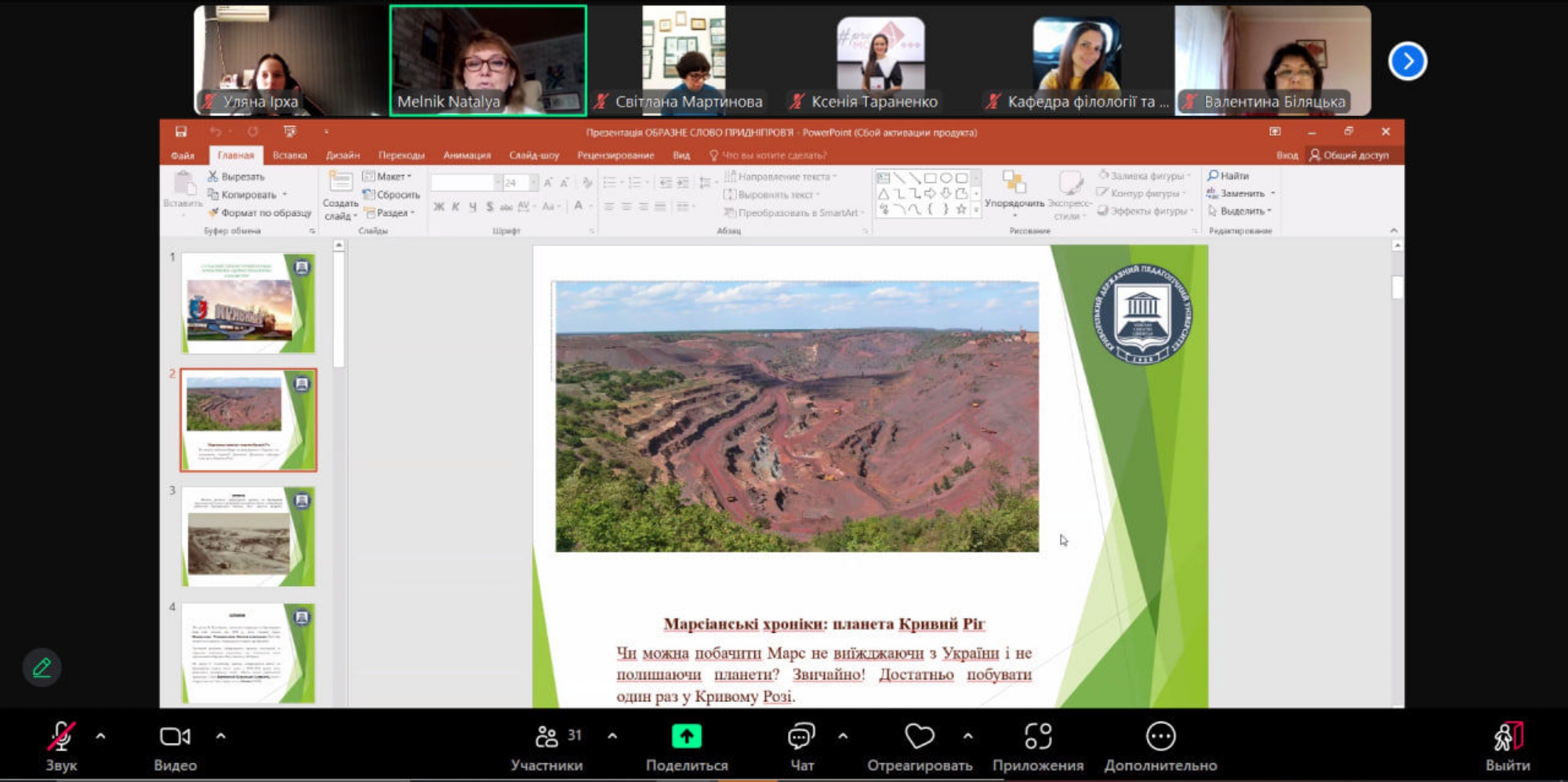
Task: Switch to the Переходы tab
Action: [401, 155]
